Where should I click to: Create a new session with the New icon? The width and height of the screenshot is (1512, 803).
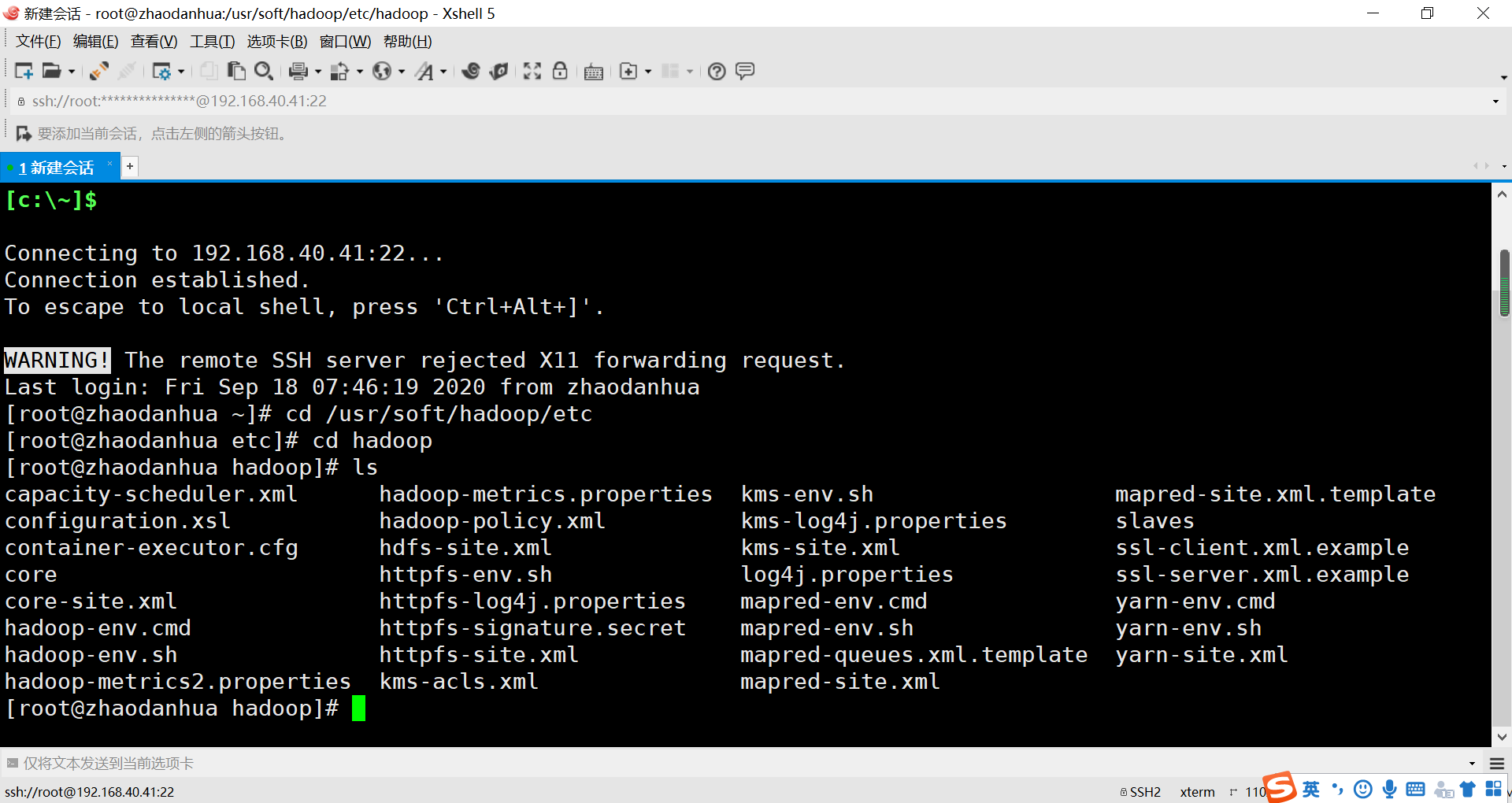click(x=24, y=71)
